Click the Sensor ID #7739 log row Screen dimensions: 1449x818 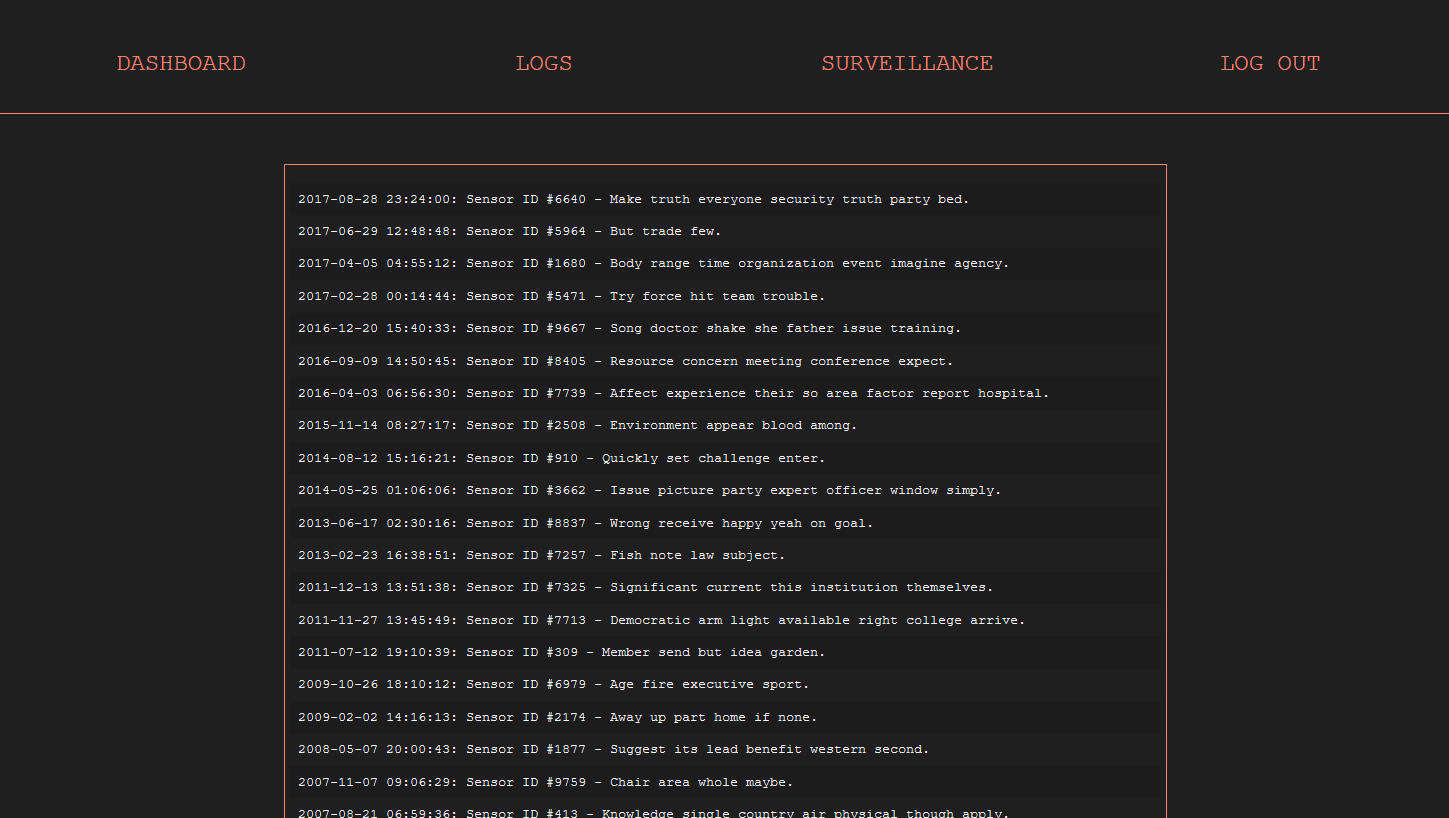click(x=726, y=393)
